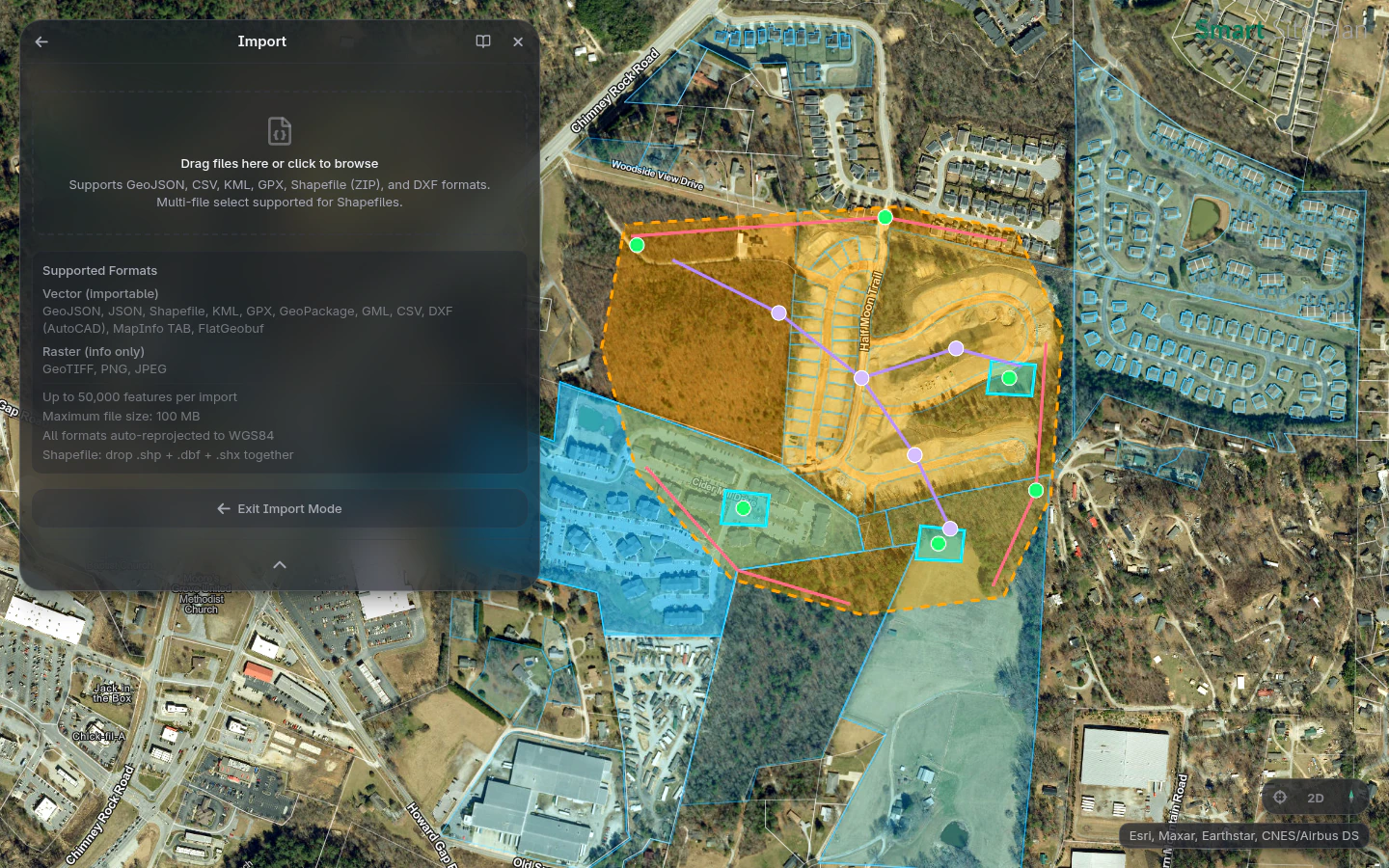Screen dimensions: 1389x868
Task: Click the 'GeoTIFF, PNG, JPEG' formats line
Action: coord(104,369)
